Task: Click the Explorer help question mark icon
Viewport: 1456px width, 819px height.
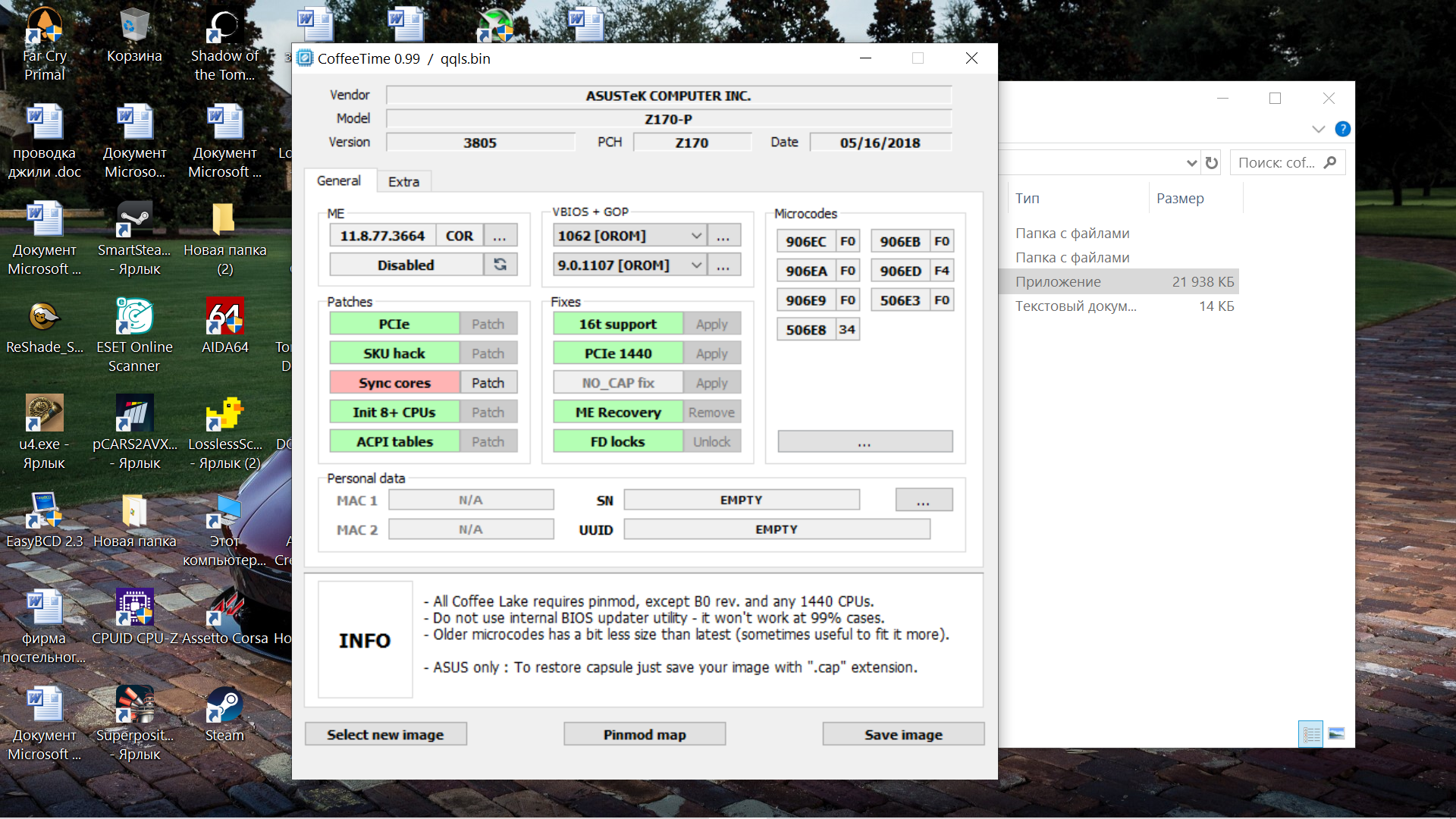Action: click(x=1342, y=129)
